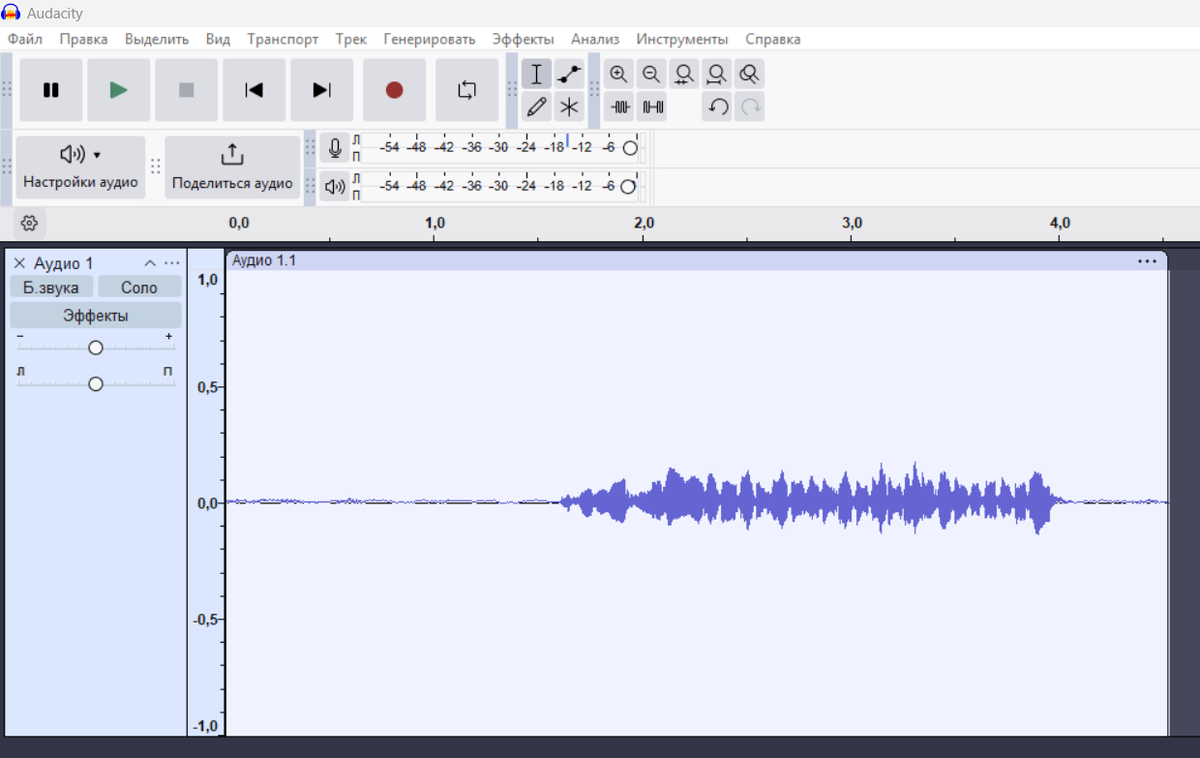Fit project to width zoom icon

pyautogui.click(x=716, y=74)
